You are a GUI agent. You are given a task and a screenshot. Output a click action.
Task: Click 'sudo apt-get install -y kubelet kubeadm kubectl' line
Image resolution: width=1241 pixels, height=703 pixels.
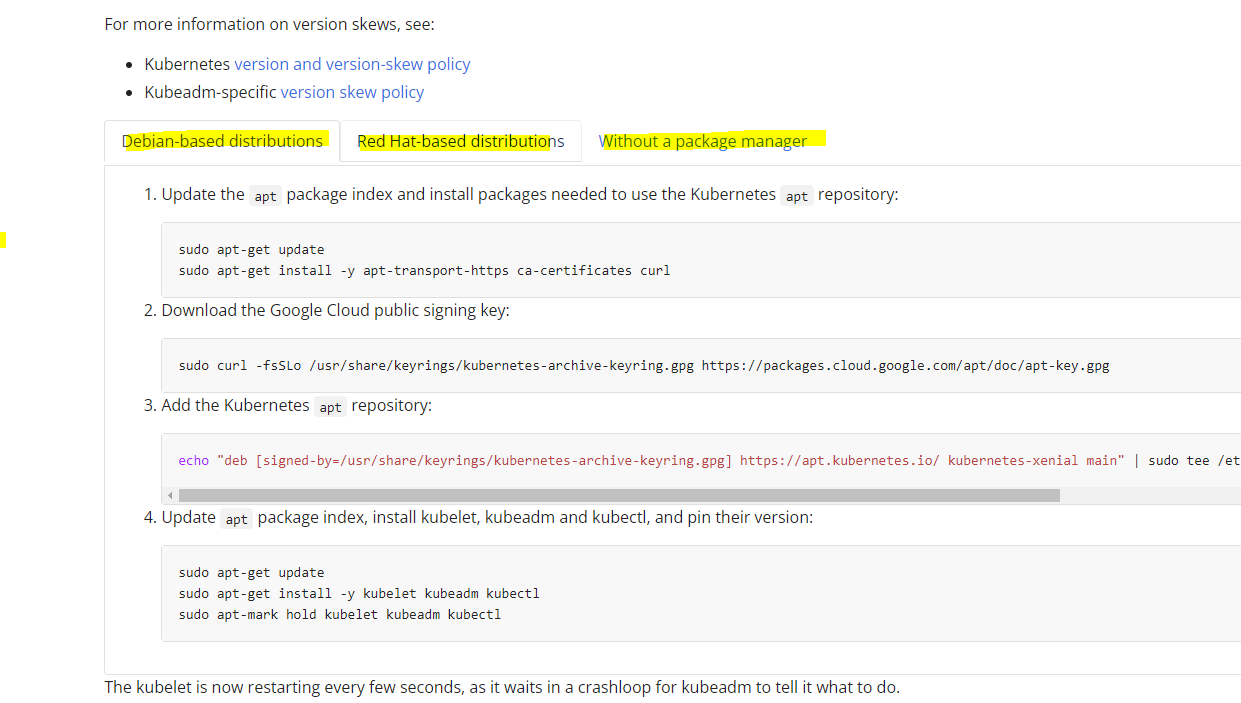tap(359, 593)
